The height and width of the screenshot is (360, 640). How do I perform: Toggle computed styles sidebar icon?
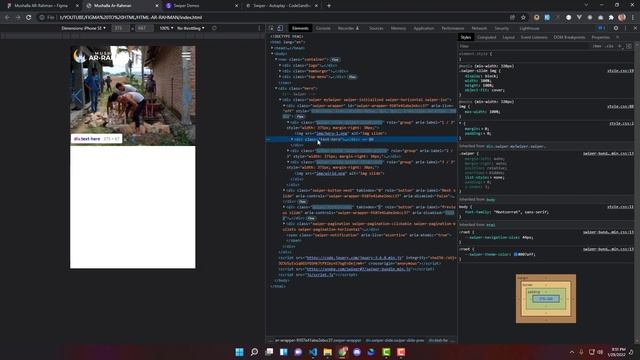click(x=629, y=46)
